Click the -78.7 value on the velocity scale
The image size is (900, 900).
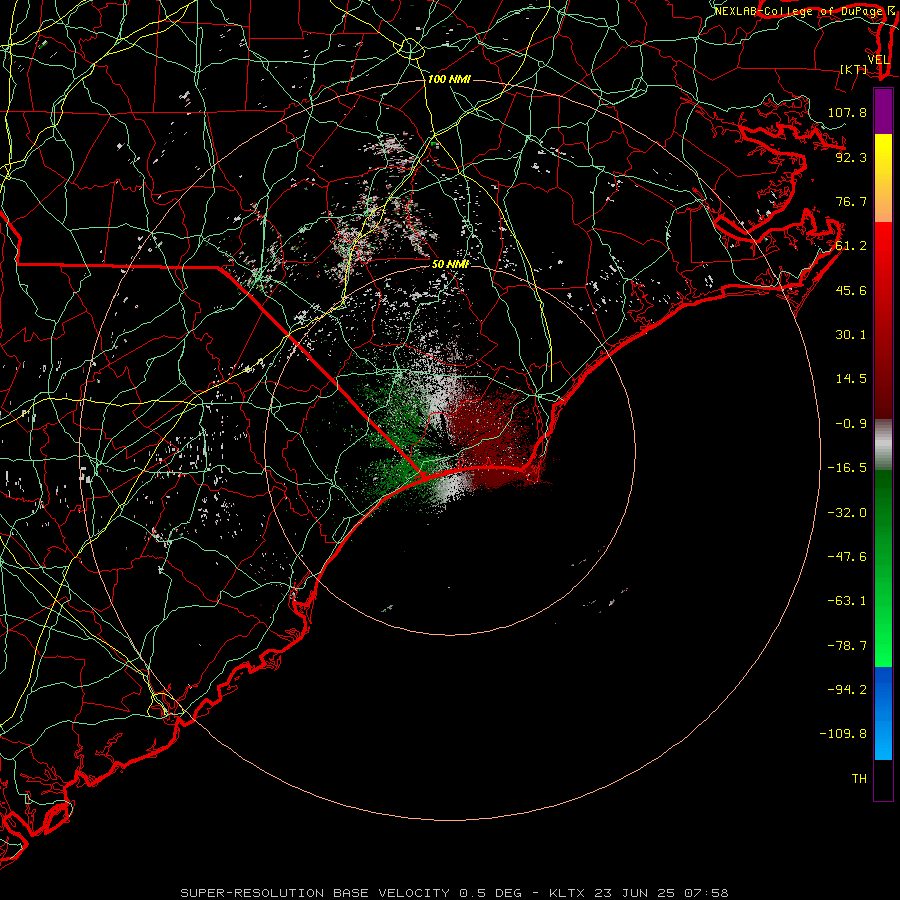click(847, 646)
